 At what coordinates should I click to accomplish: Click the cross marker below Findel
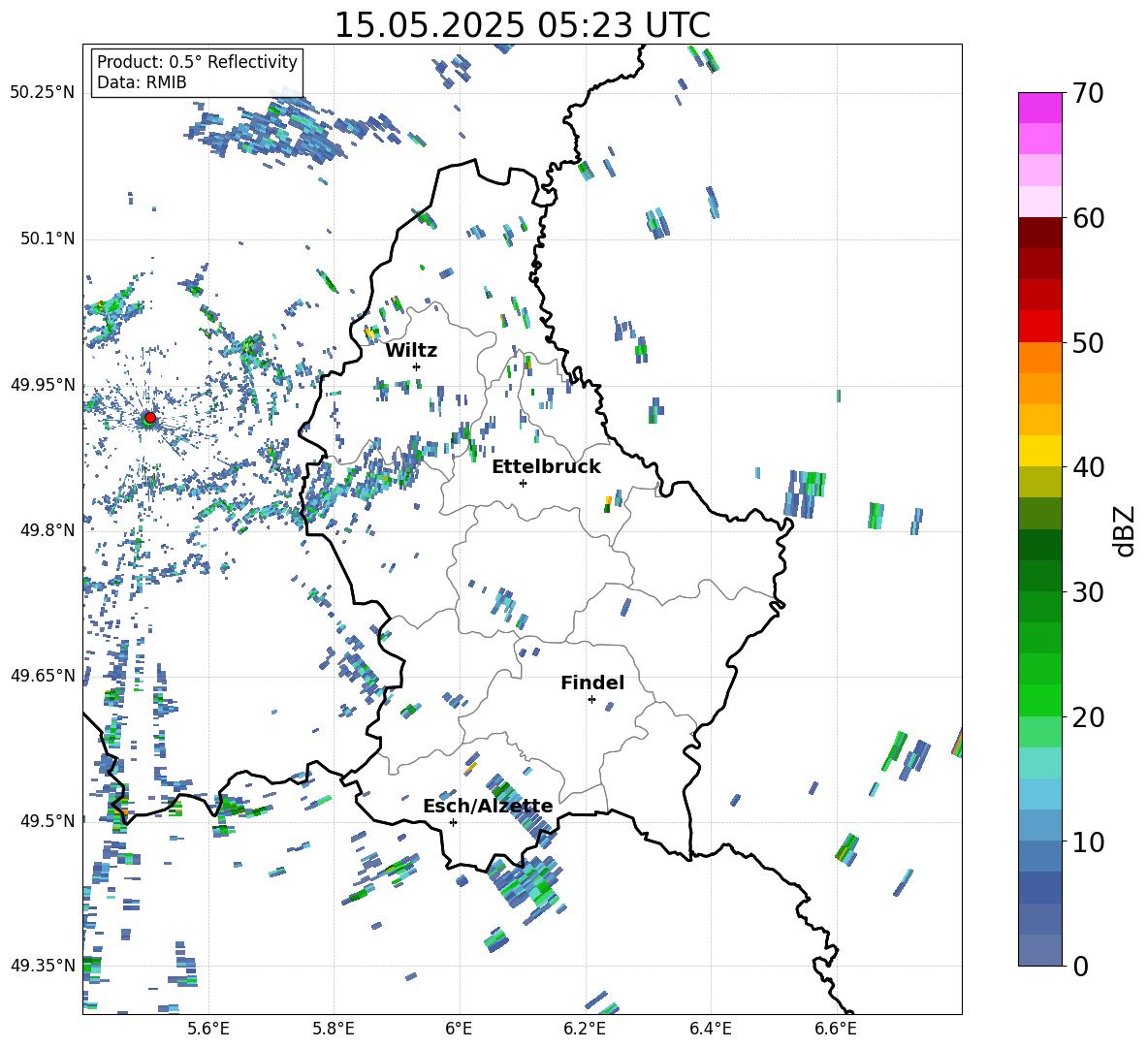[x=591, y=700]
